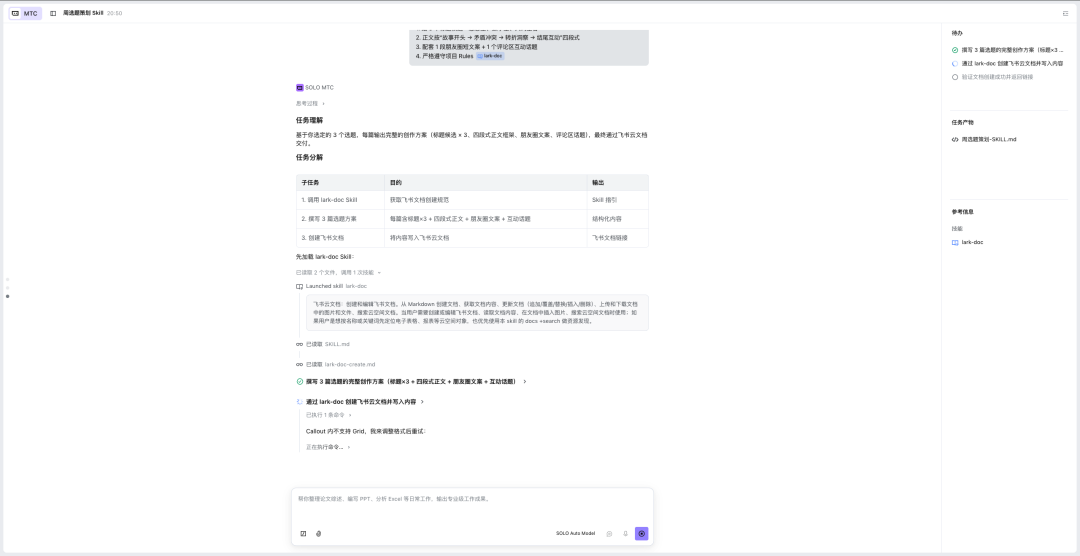Click the MTC mode button in the top bar
The image size is (1080, 556).
click(x=25, y=13)
